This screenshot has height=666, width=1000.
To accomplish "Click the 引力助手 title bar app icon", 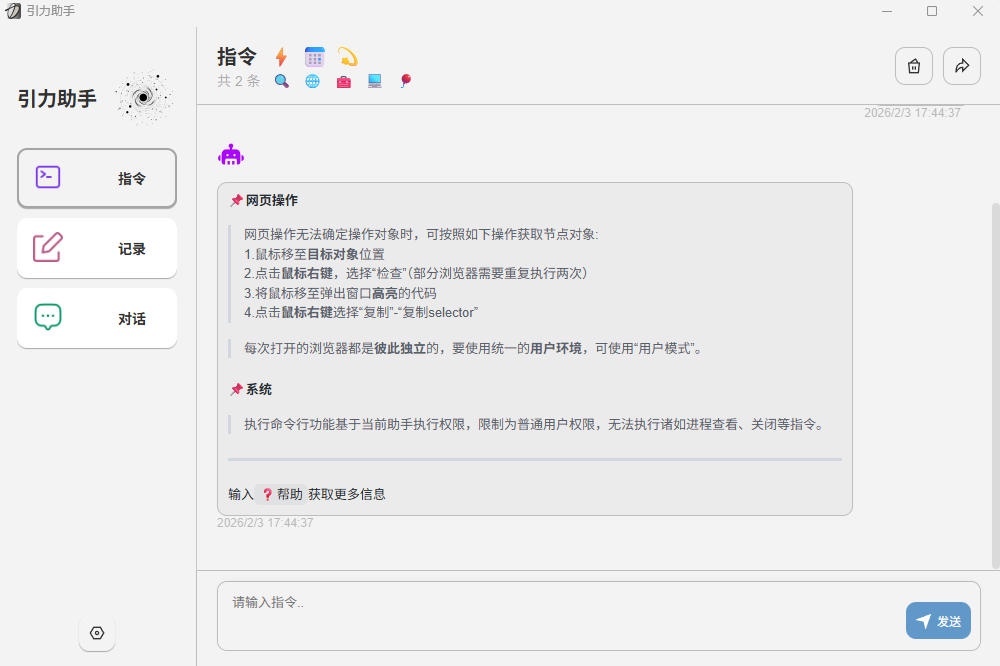I will tap(13, 11).
